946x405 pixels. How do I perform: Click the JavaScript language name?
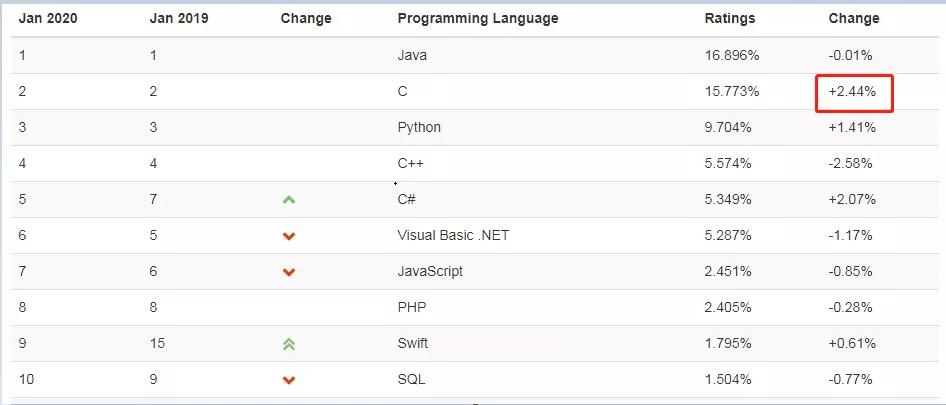[430, 271]
